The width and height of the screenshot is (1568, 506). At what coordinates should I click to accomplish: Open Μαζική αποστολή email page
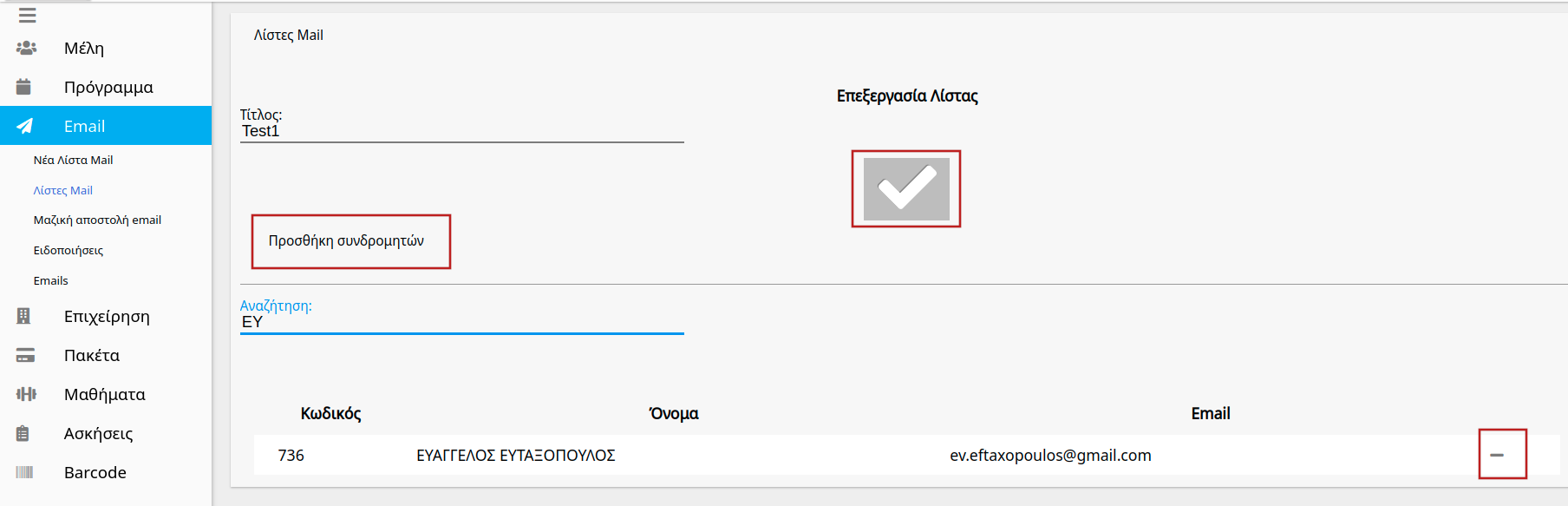click(x=97, y=220)
